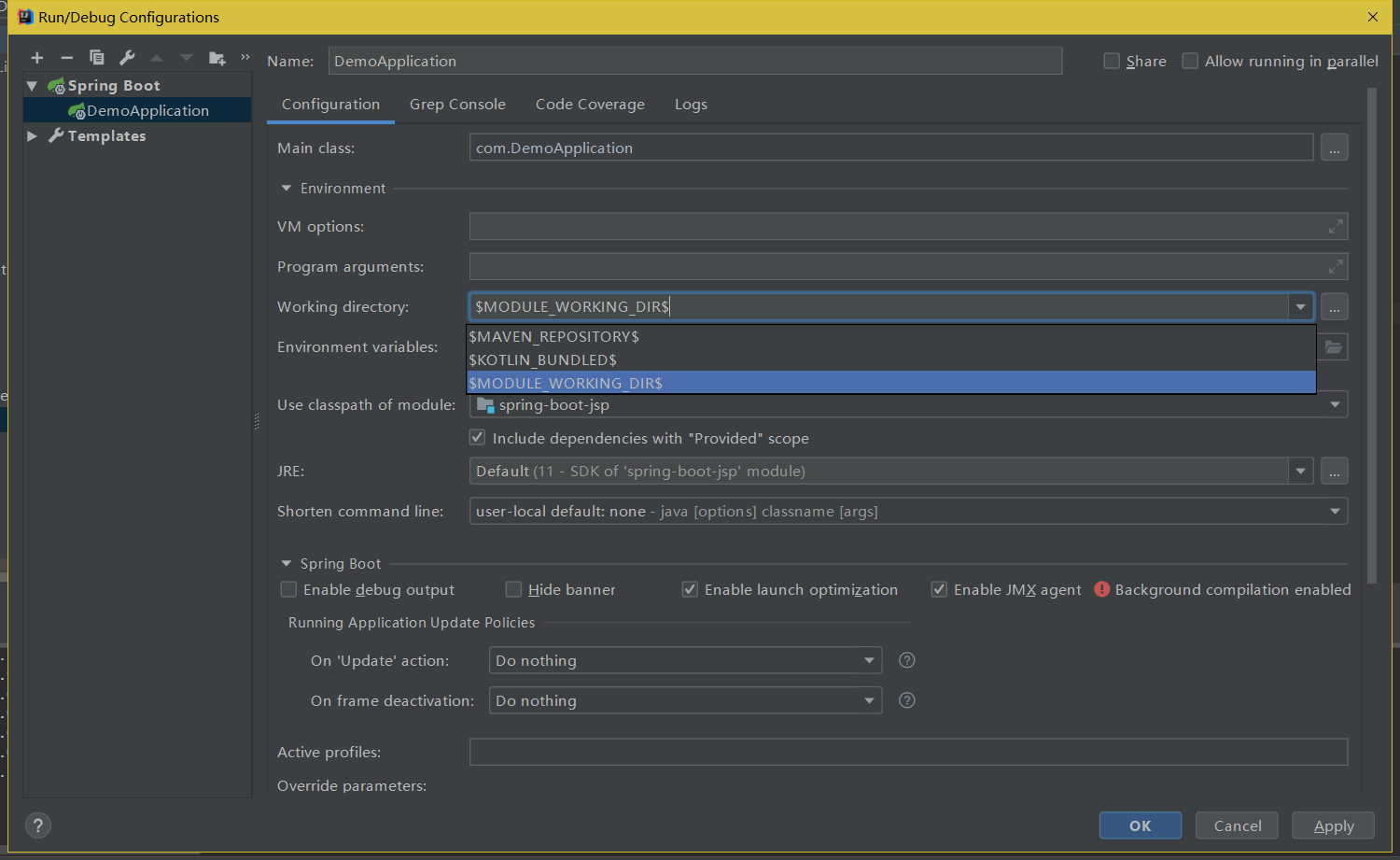1400x860 pixels.
Task: Move configuration down arrow
Action: pos(187,58)
